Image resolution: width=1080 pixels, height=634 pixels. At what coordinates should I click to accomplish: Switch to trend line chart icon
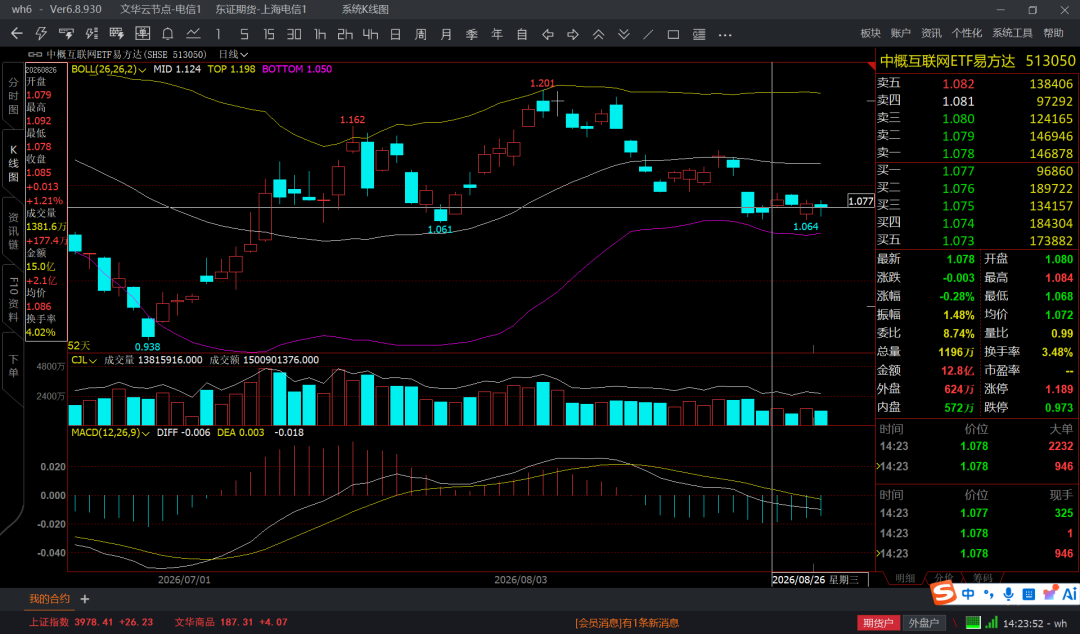click(x=194, y=34)
